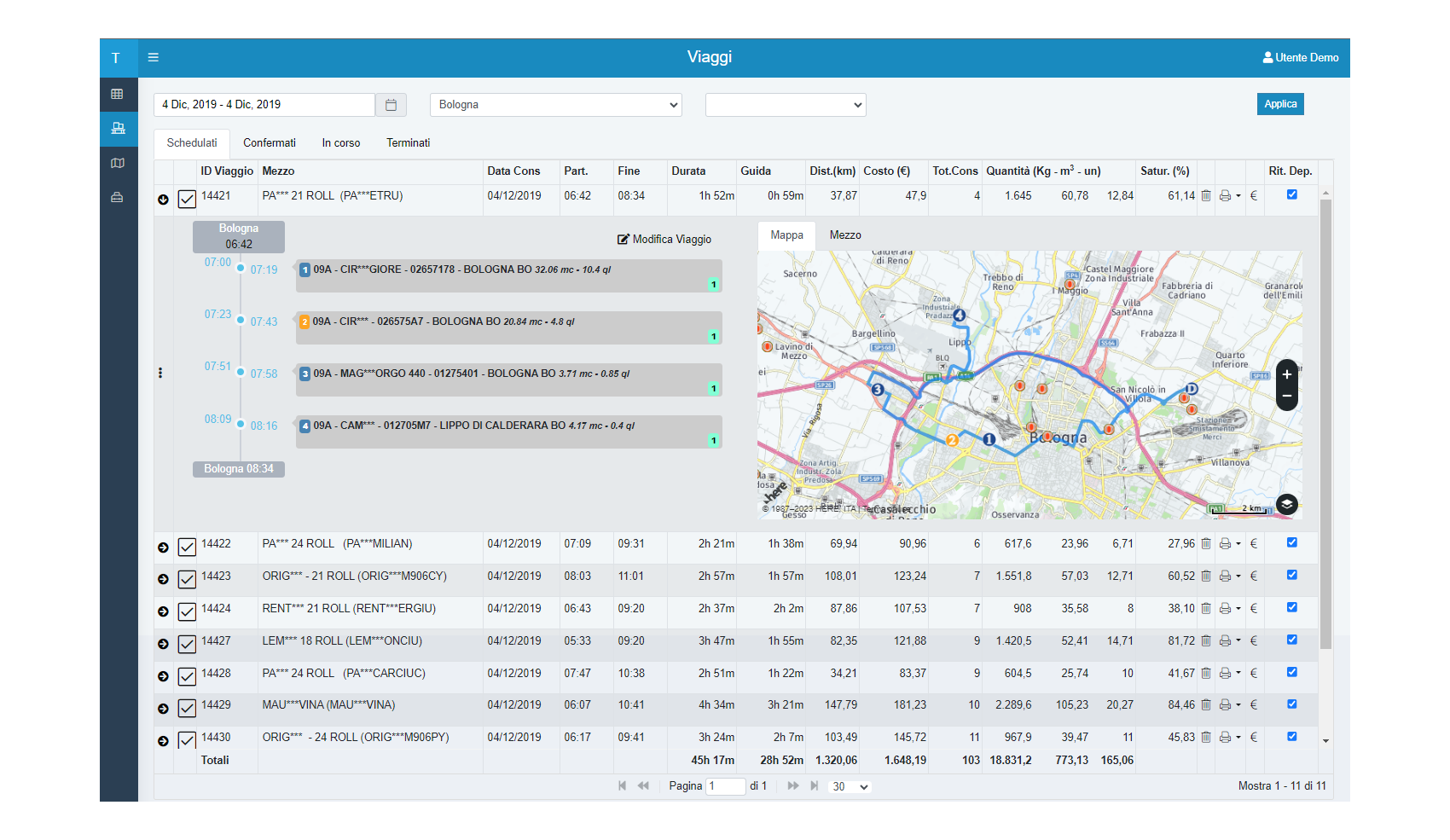Click the euro cost icon for trip 14423

[1253, 576]
